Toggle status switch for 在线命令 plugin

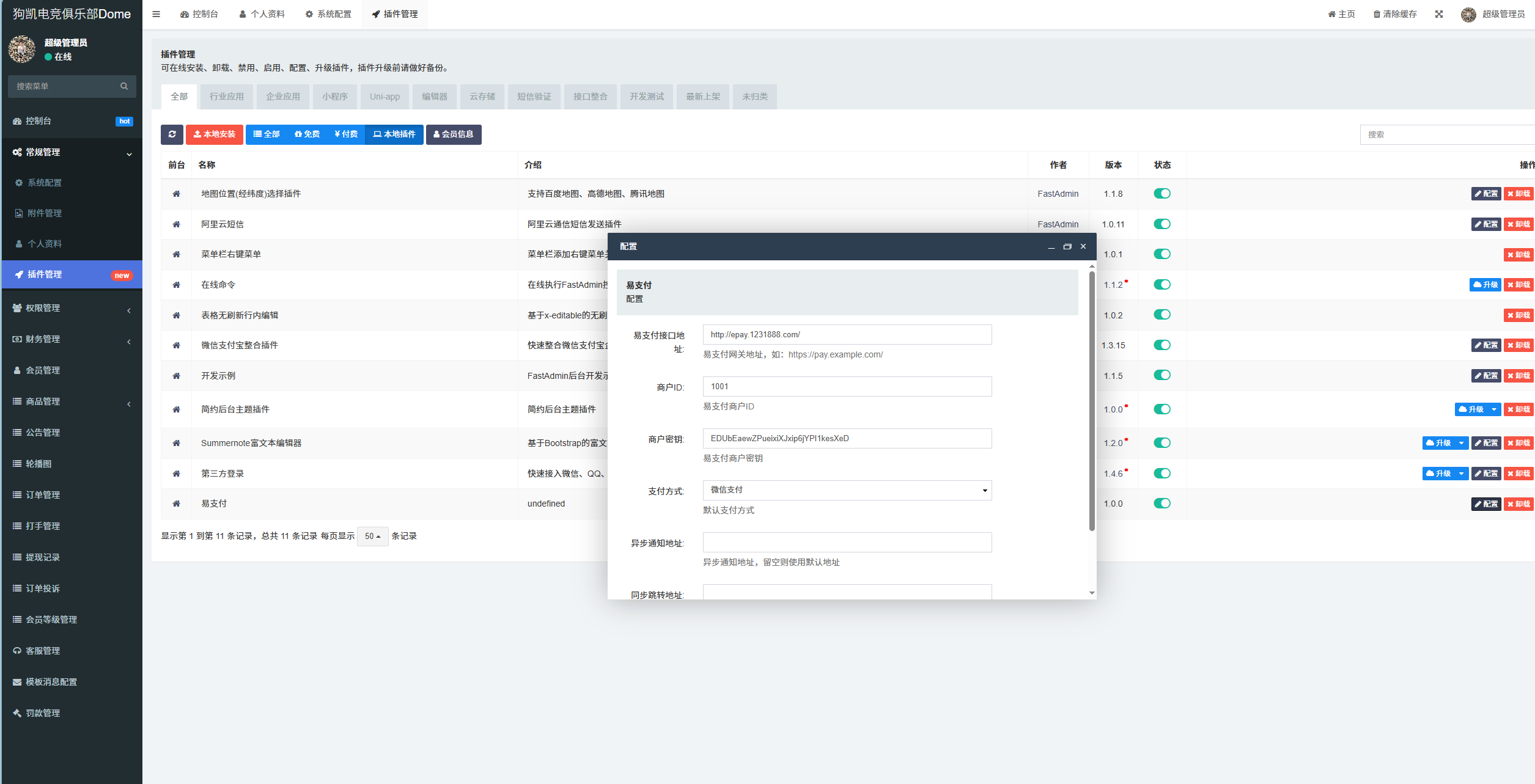pyautogui.click(x=1161, y=285)
